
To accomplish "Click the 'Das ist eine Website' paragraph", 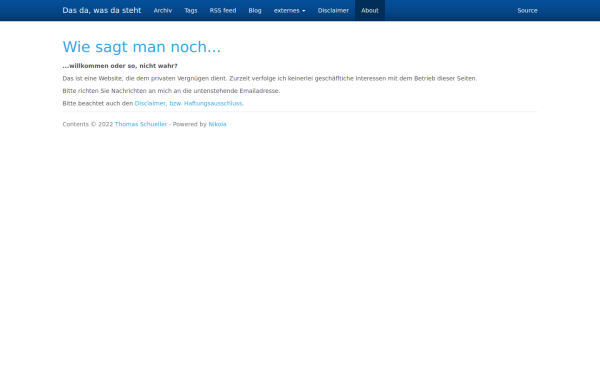I will (270, 78).
